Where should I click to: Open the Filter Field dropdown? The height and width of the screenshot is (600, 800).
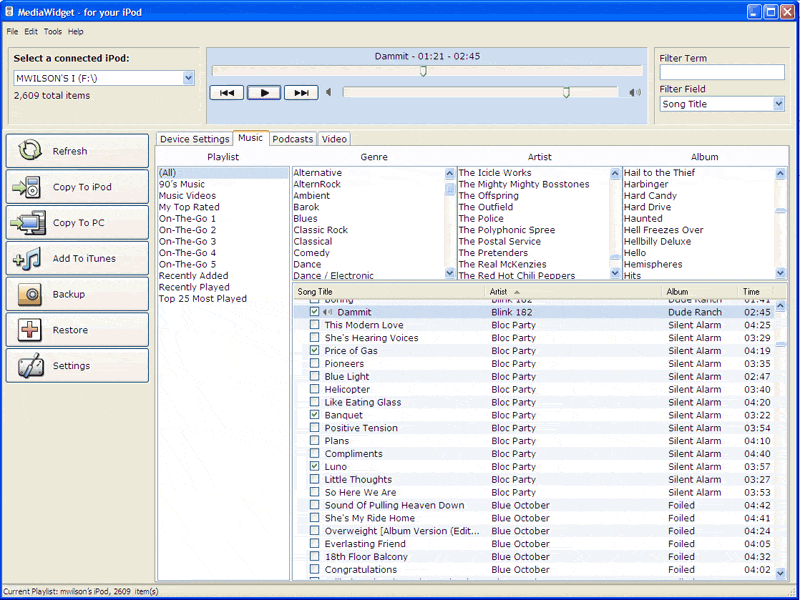click(778, 104)
